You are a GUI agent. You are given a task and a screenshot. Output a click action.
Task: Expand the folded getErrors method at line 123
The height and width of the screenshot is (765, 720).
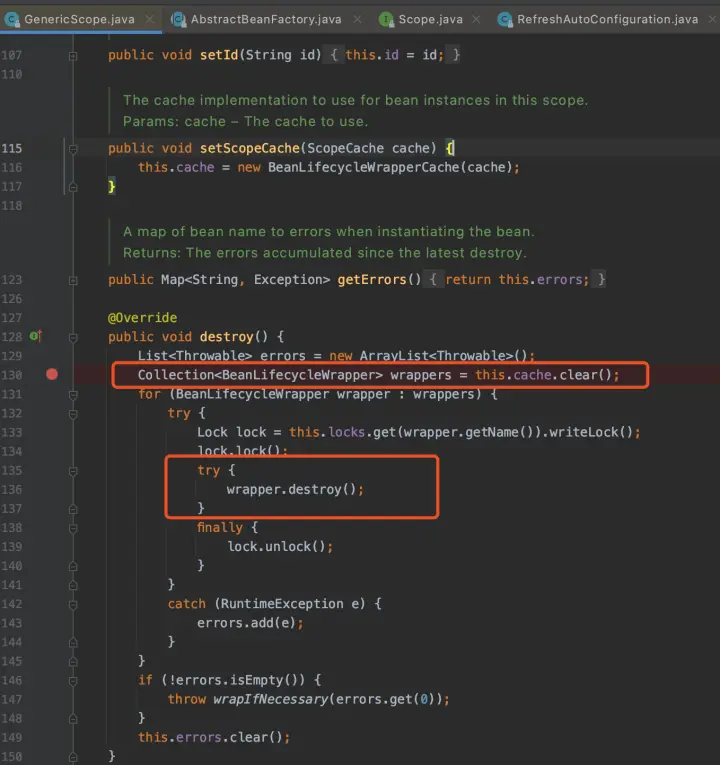pyautogui.click(x=73, y=280)
